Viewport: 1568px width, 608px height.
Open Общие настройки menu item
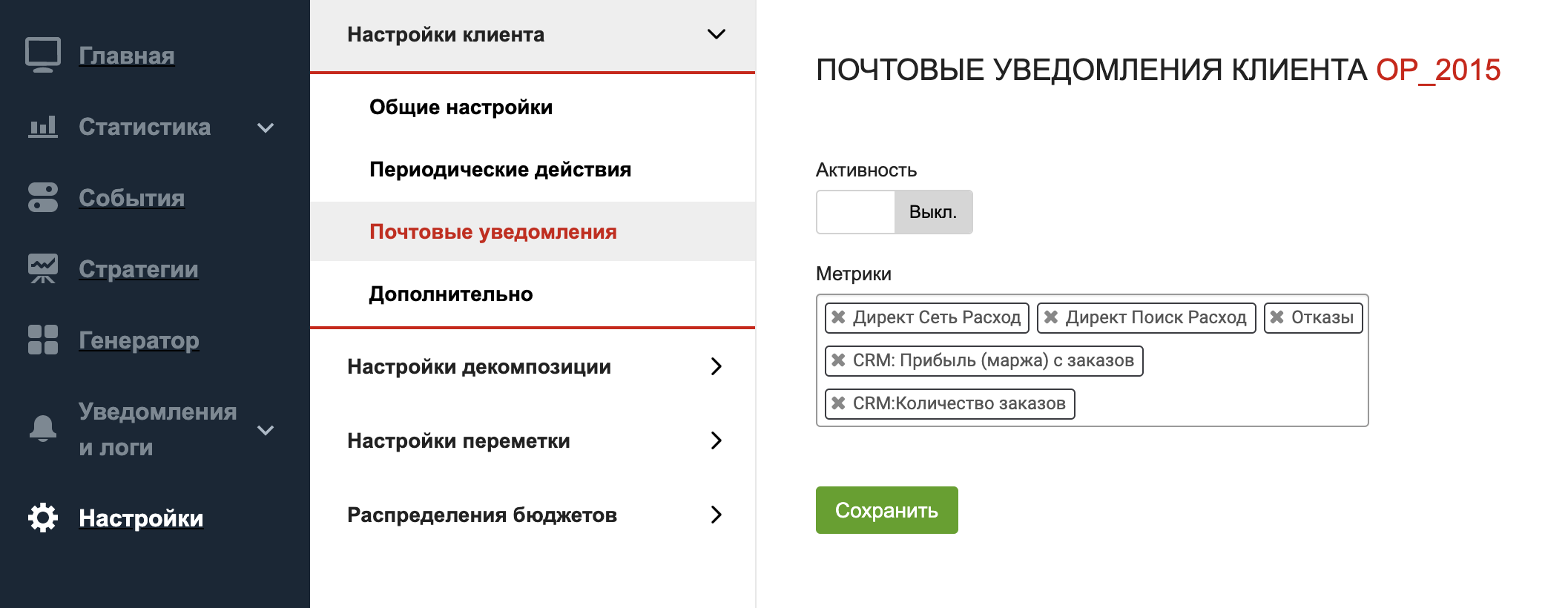coord(461,108)
